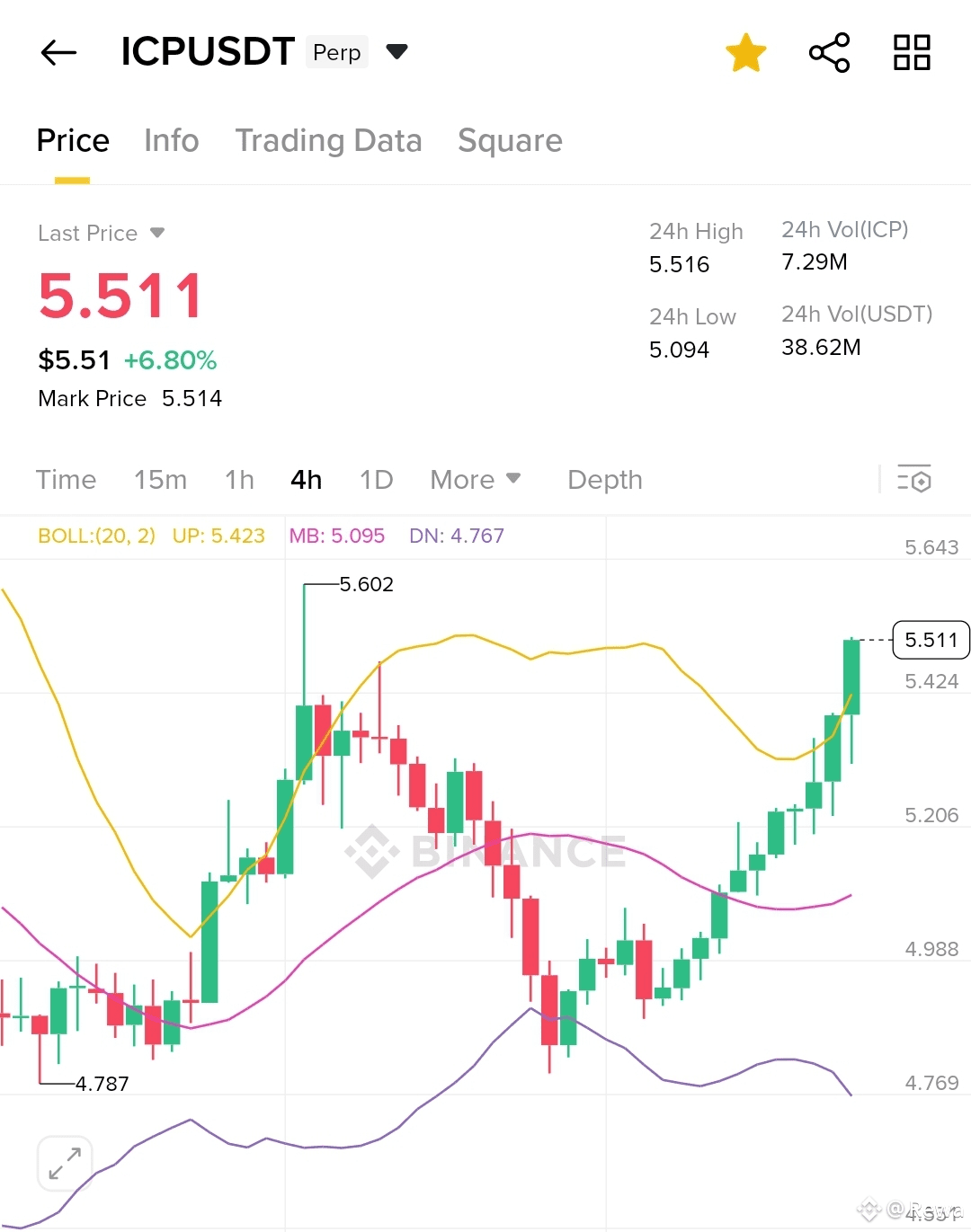Viewport: 971px width, 1232px height.
Task: Go to the Square tab
Action: tap(510, 141)
